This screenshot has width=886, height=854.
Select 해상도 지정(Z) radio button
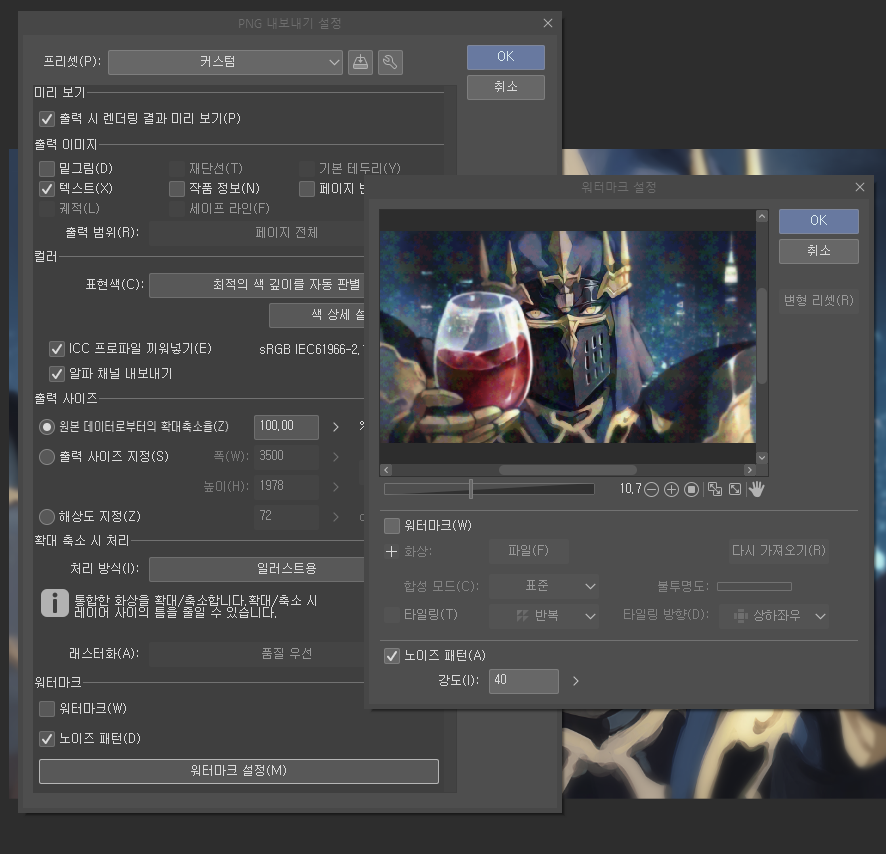click(47, 517)
